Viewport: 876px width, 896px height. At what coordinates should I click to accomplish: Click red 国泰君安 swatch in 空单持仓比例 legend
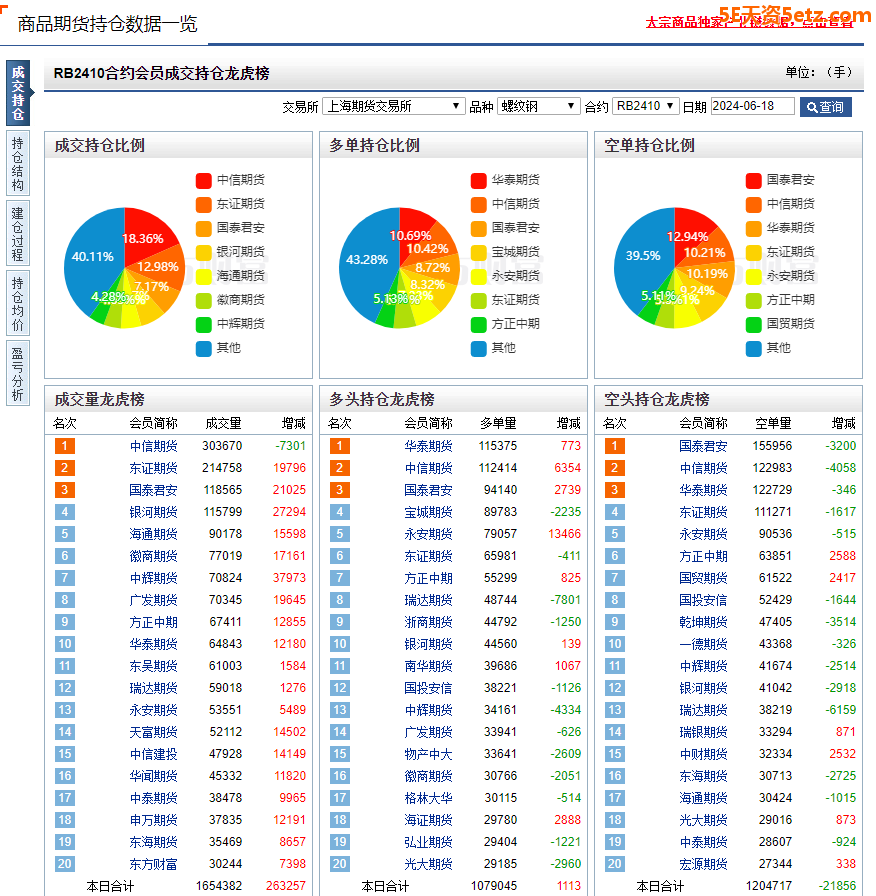pos(754,181)
